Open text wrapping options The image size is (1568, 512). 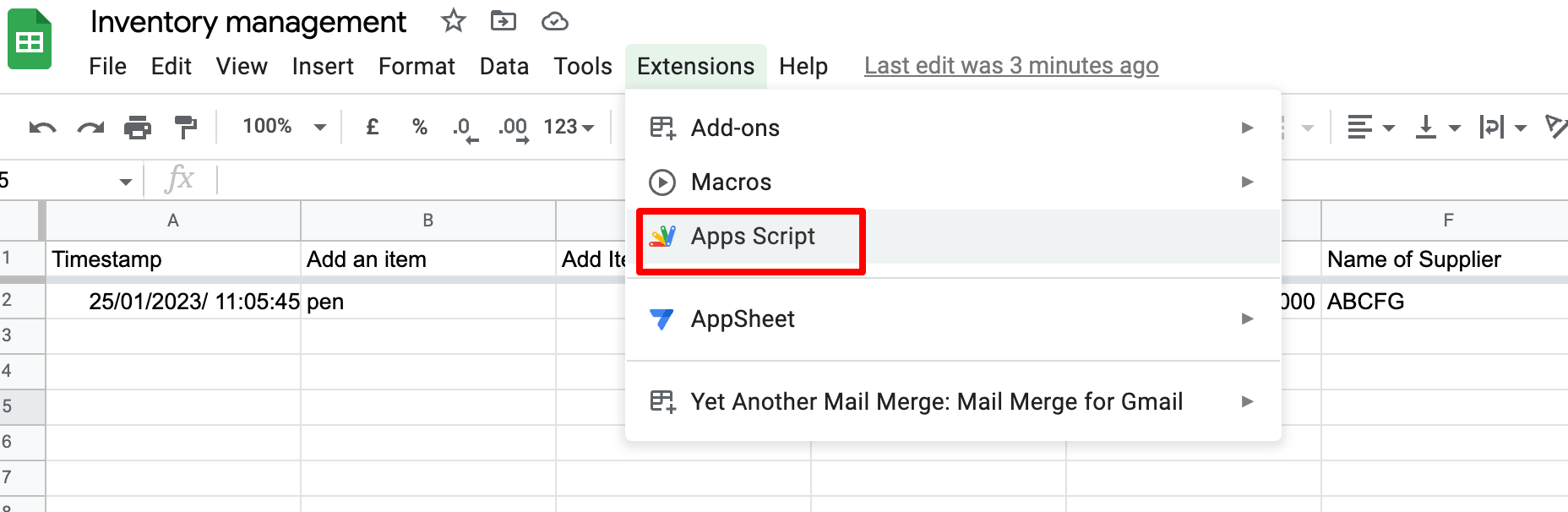click(x=1503, y=128)
